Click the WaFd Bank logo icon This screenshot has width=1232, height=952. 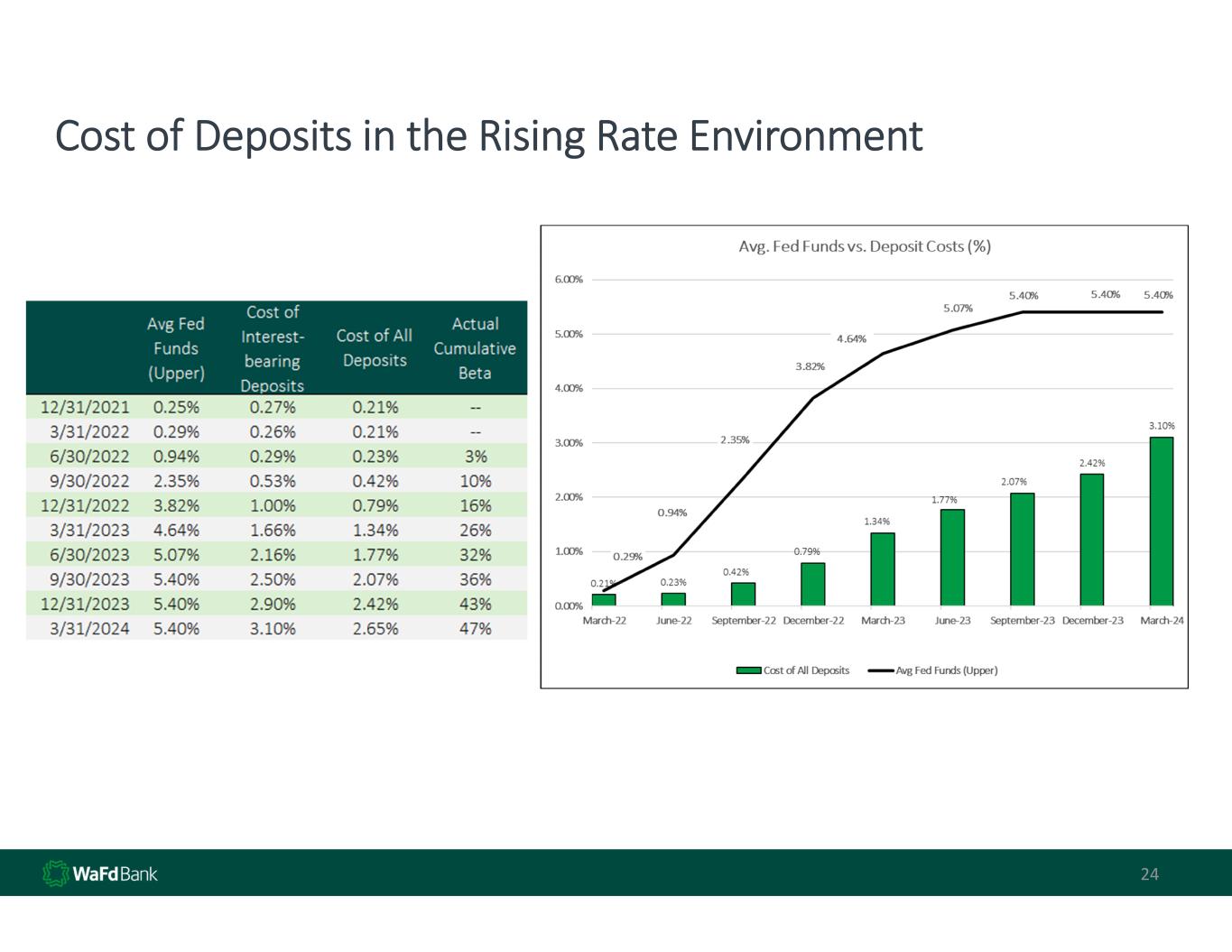57,873
